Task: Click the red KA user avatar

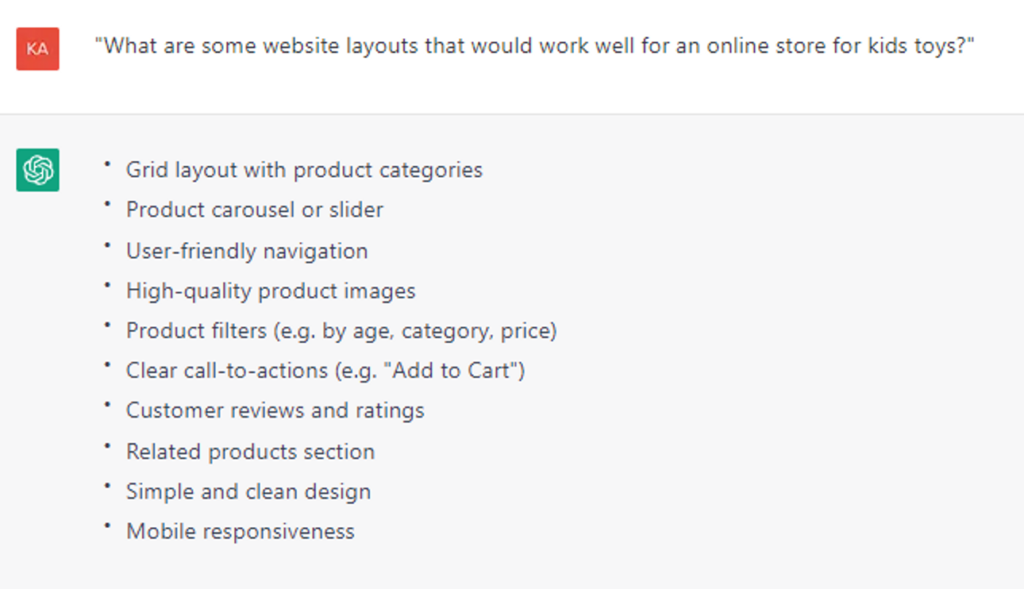Action: coord(37,49)
